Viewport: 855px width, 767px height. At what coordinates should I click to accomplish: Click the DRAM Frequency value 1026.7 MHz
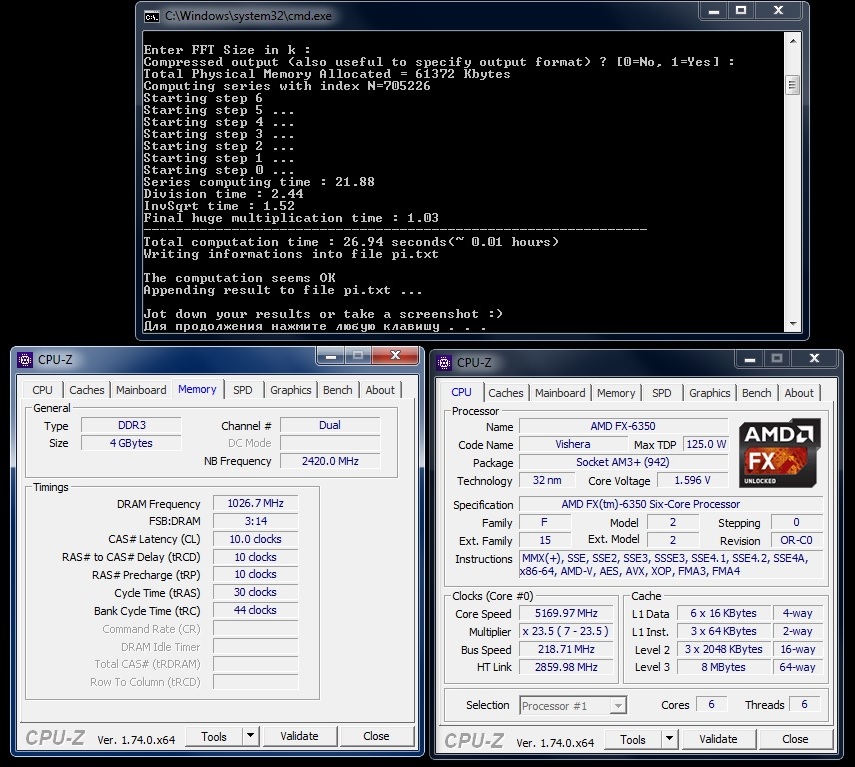point(255,504)
